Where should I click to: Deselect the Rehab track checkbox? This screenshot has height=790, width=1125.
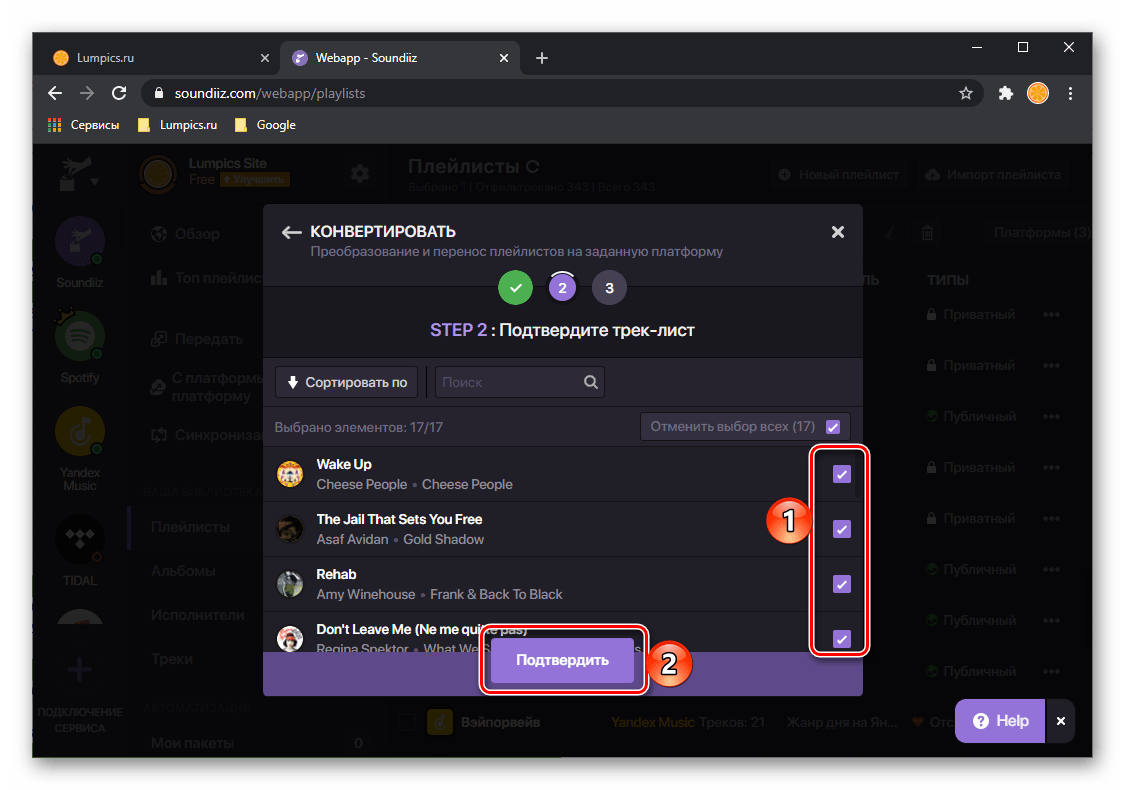842,585
